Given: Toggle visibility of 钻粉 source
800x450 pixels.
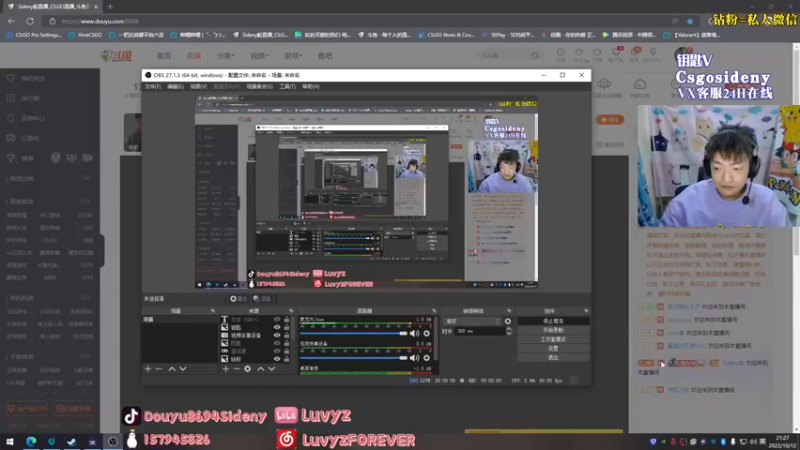Looking at the screenshot, I should point(277,359).
